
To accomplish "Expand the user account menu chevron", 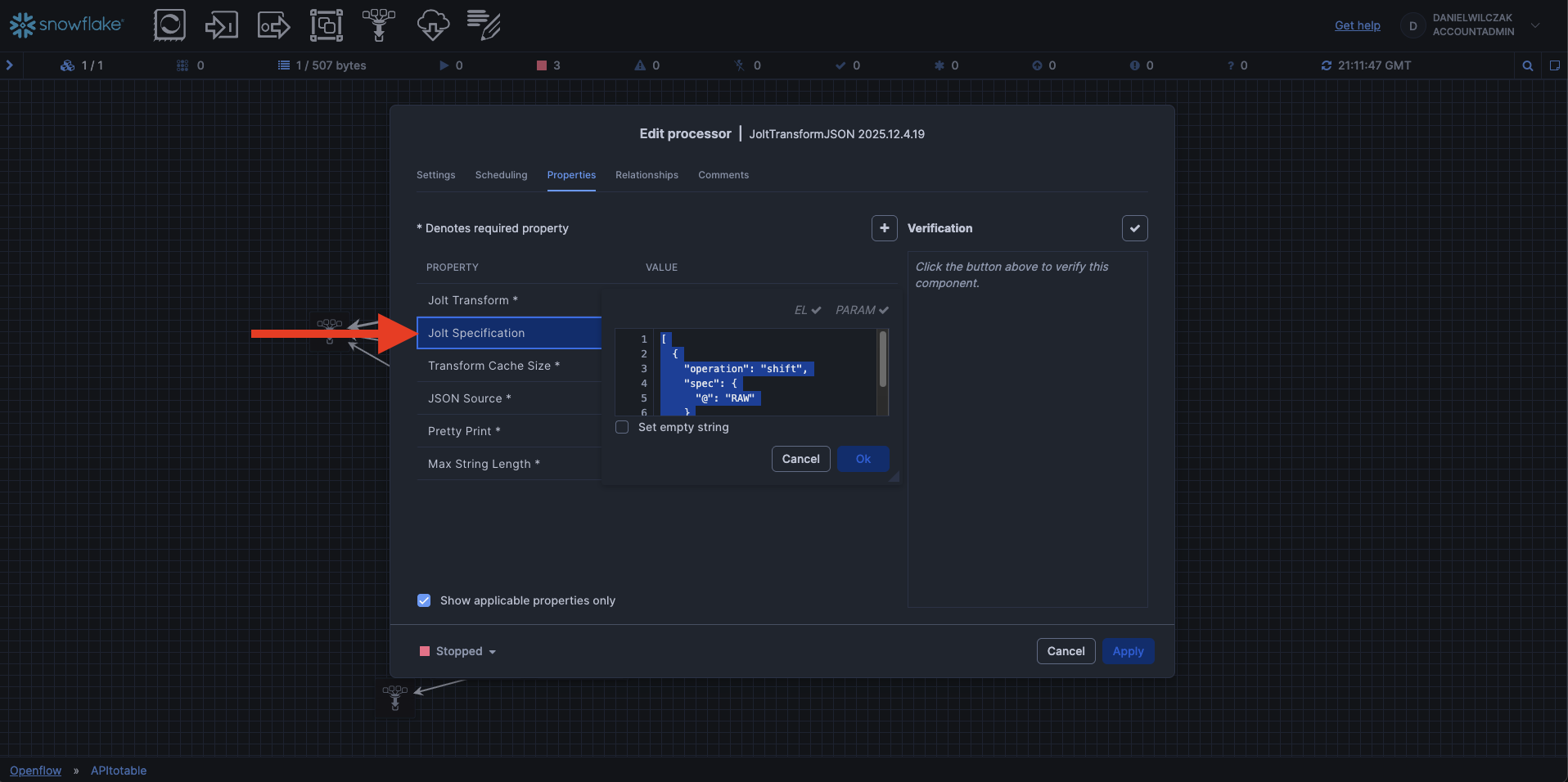I will click(1535, 25).
